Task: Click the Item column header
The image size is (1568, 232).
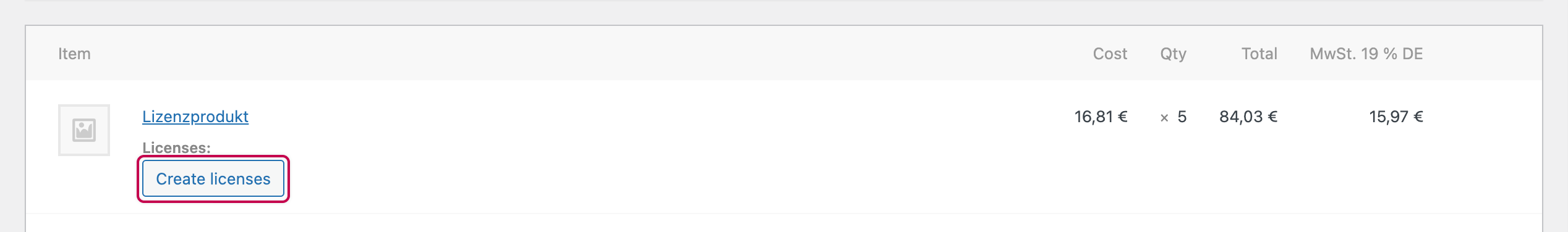Action: pyautogui.click(x=74, y=54)
